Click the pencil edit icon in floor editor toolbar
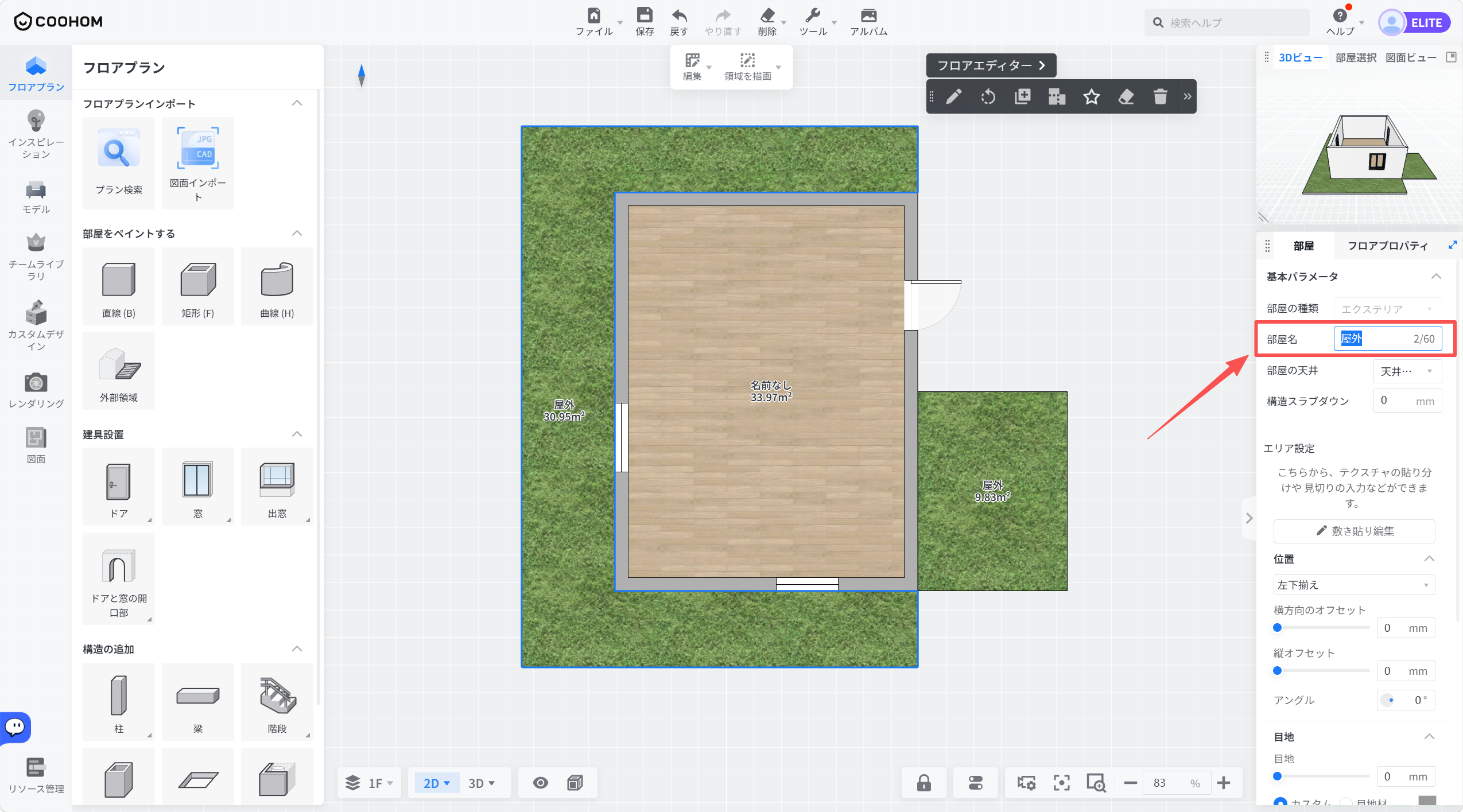The image size is (1463, 812). pyautogui.click(x=954, y=96)
